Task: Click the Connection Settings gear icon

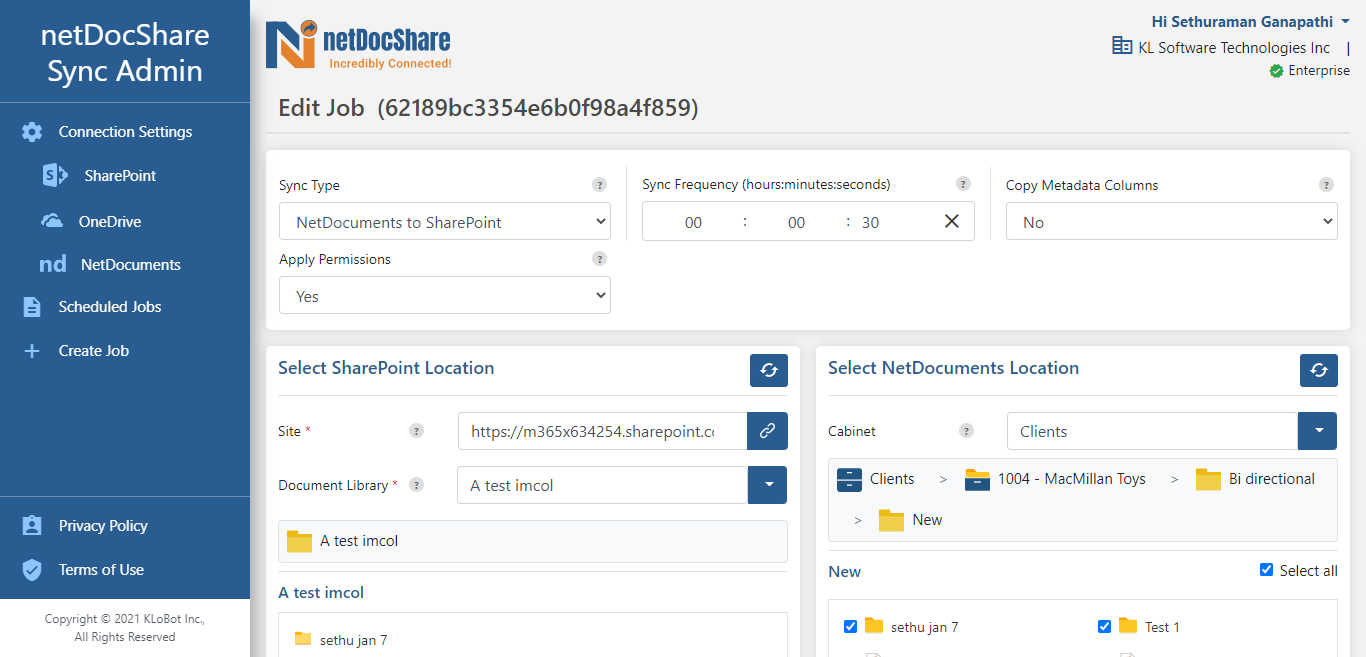Action: [x=32, y=132]
